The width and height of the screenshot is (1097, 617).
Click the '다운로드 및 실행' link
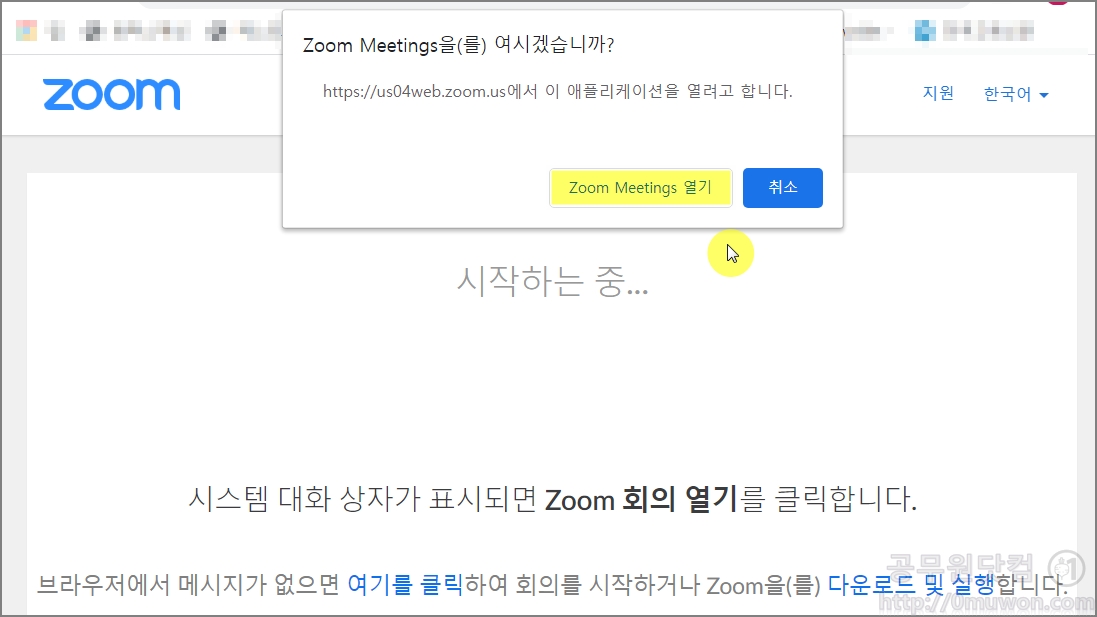pos(911,583)
